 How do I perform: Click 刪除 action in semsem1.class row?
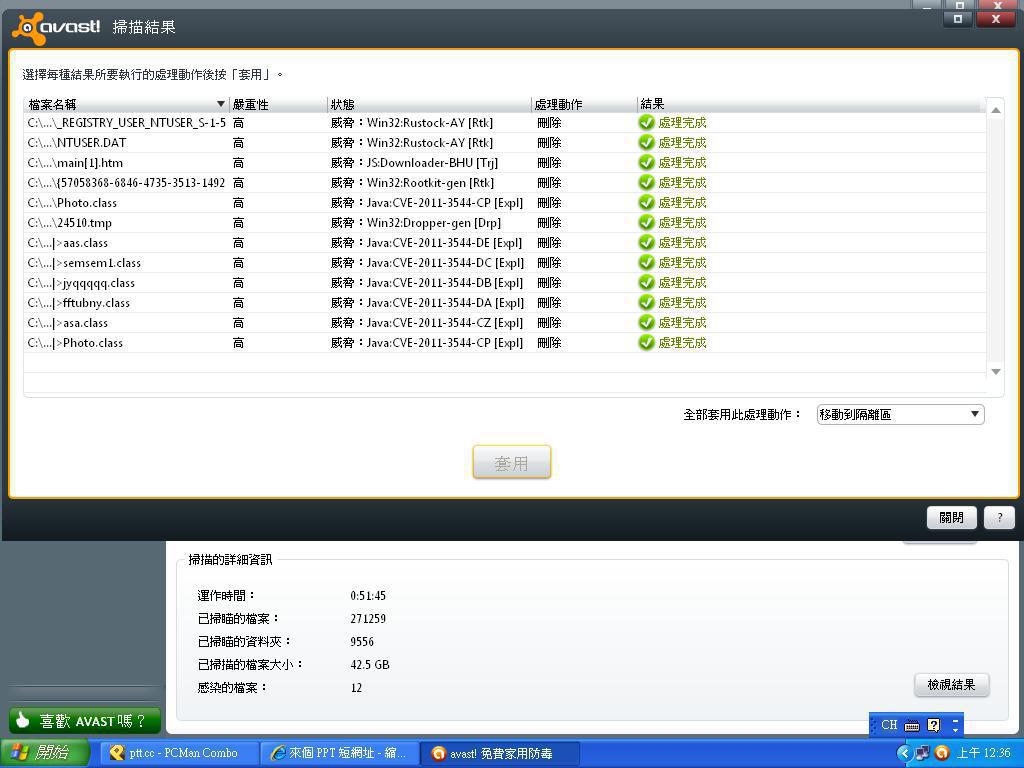(x=549, y=263)
